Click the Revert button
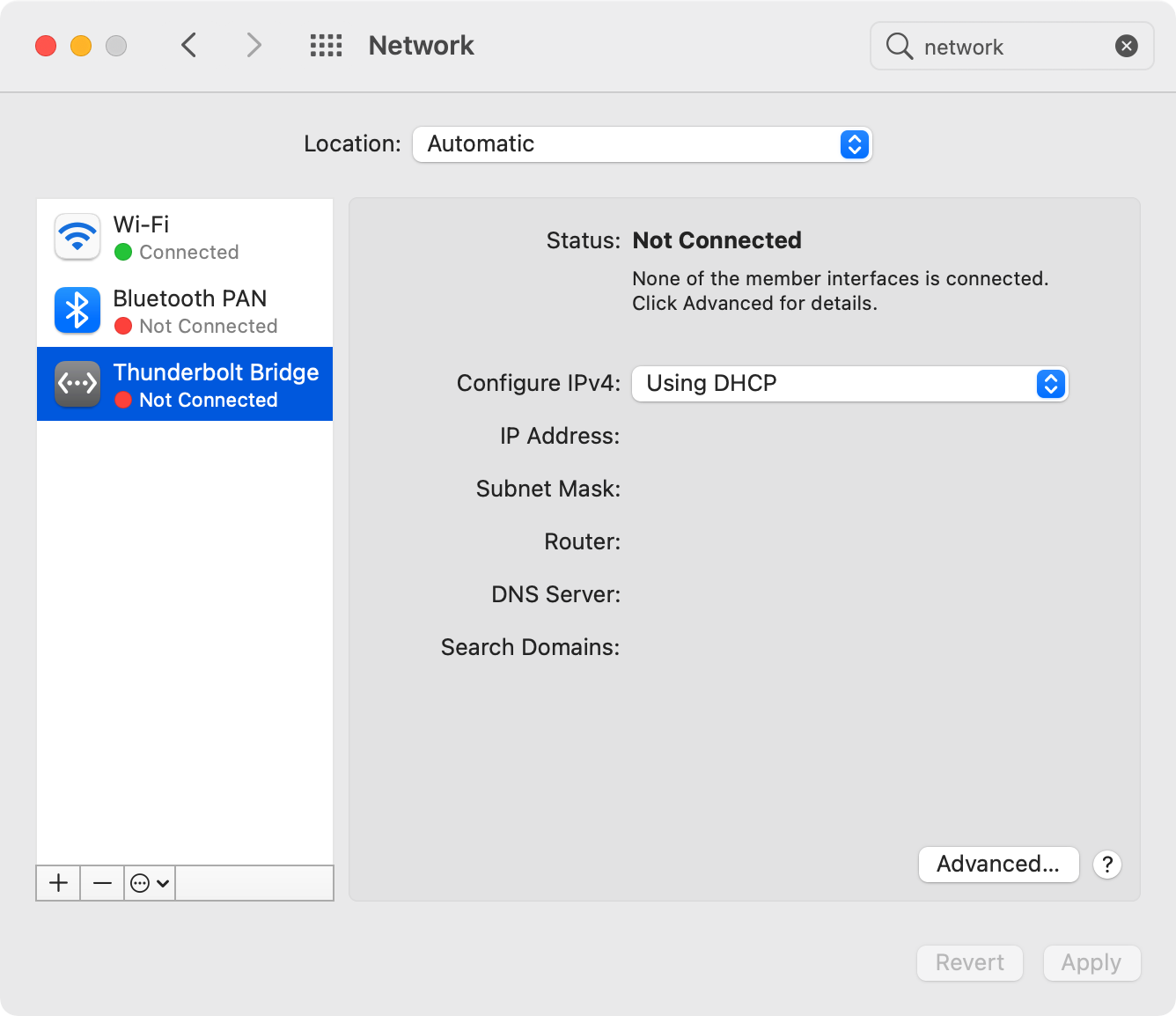 969,962
